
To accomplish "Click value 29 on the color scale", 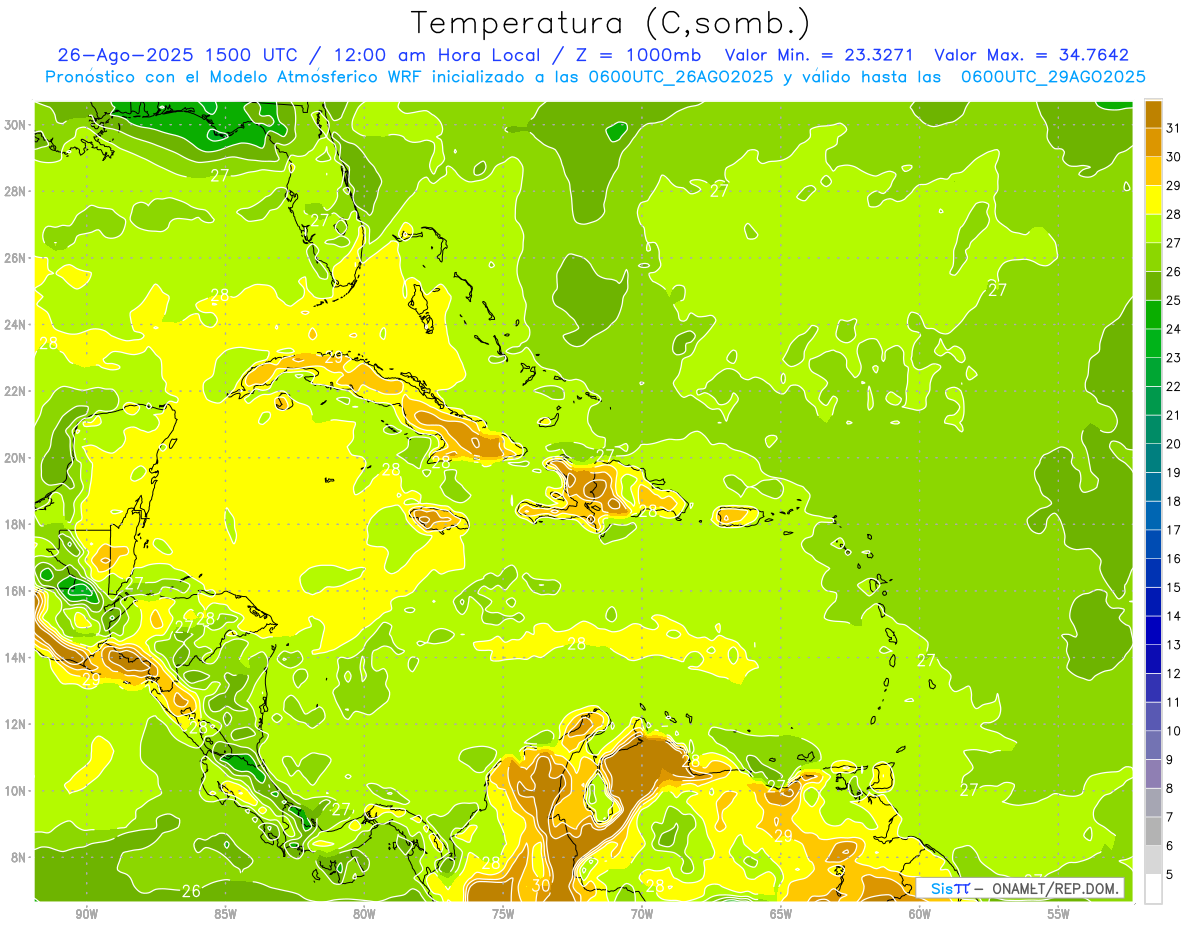I will click(1173, 186).
